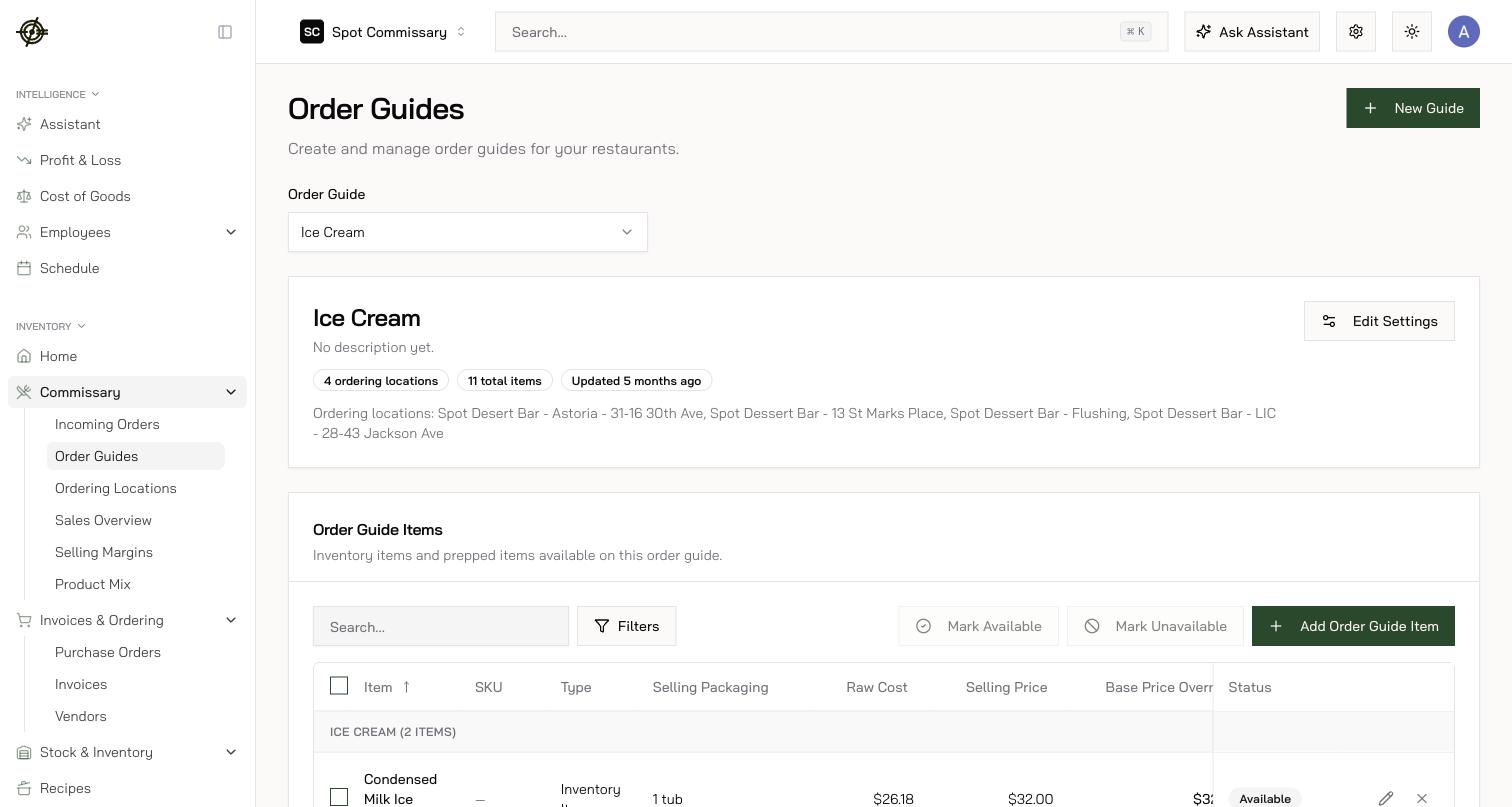Open Incoming Orders page
1512x807 pixels.
(107, 424)
